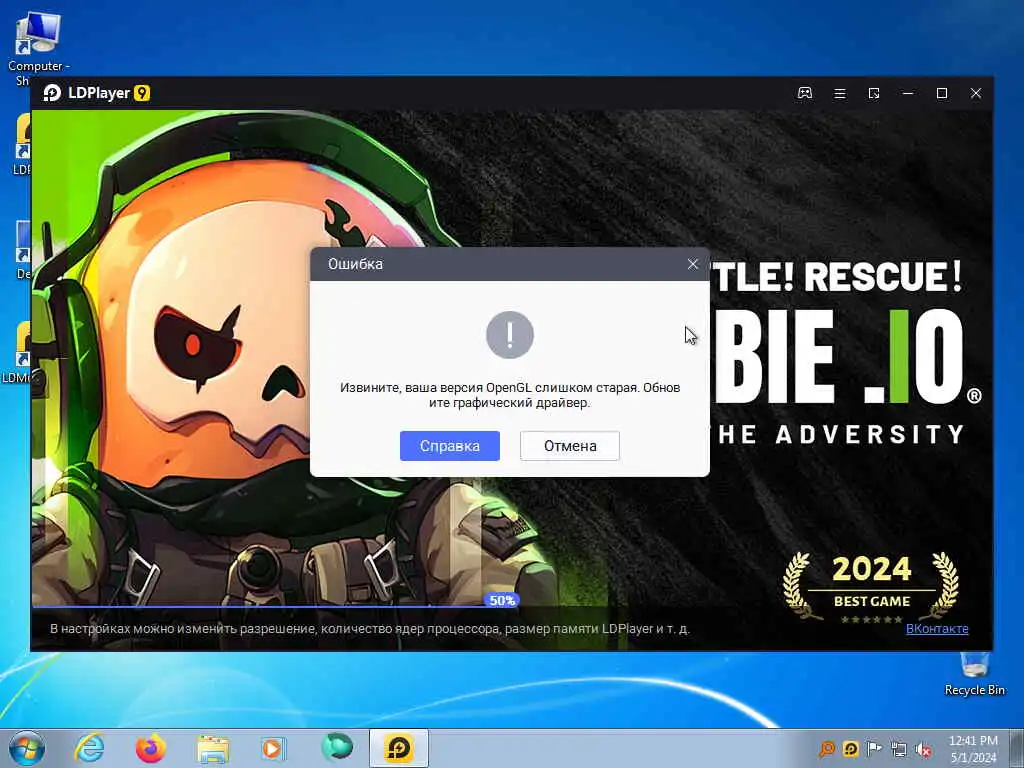Launch Firefox from taskbar
Viewport: 1024px width, 768px height.
pos(151,748)
